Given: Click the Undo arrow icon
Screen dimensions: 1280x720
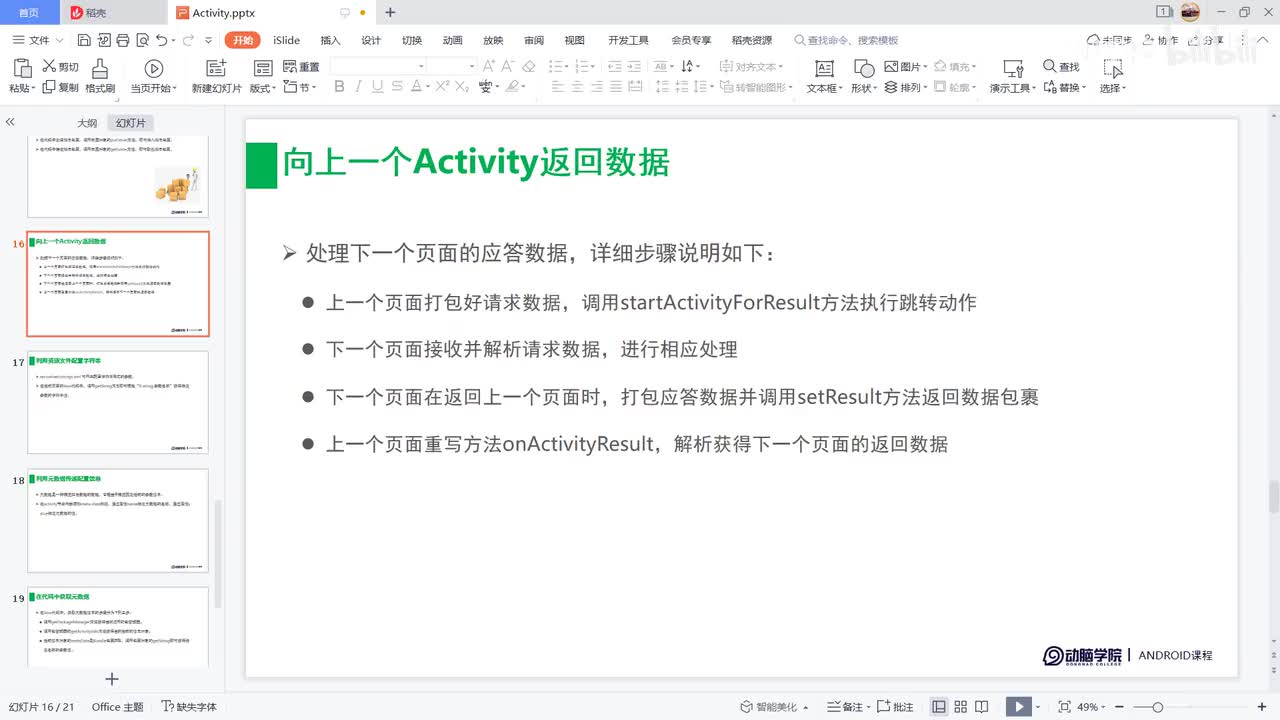Looking at the screenshot, I should tap(161, 40).
